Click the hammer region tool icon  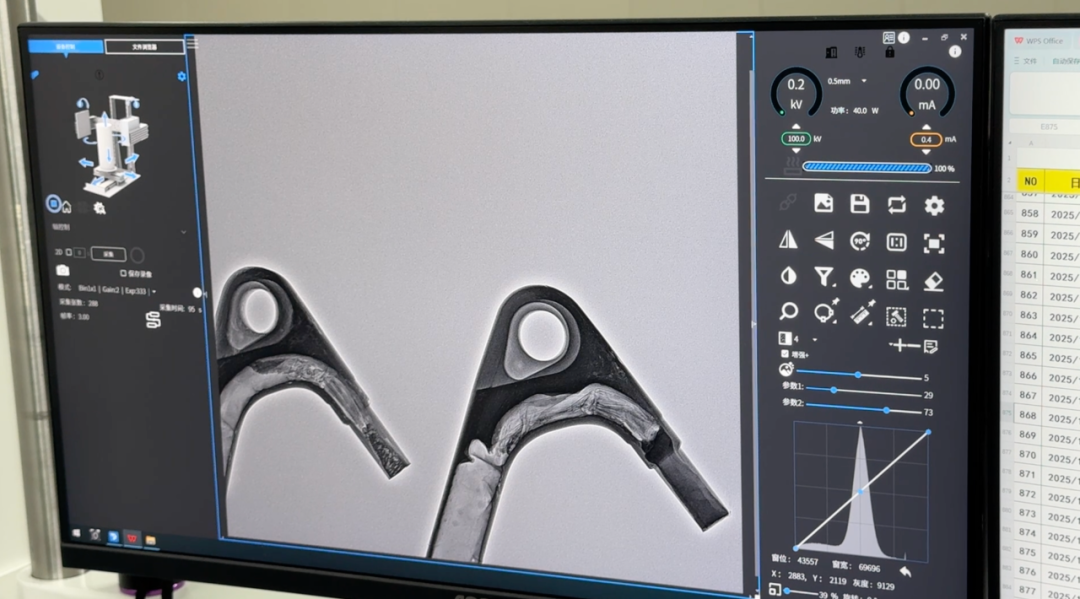point(895,317)
